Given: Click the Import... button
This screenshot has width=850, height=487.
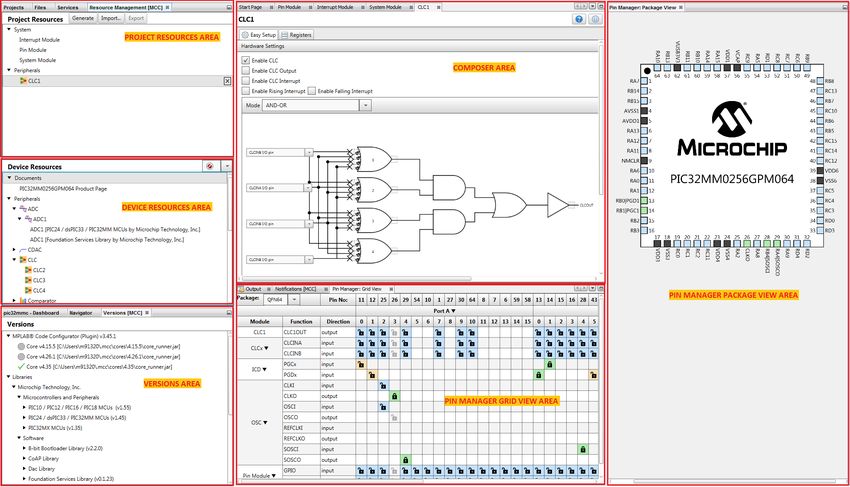Looking at the screenshot, I should point(111,18).
